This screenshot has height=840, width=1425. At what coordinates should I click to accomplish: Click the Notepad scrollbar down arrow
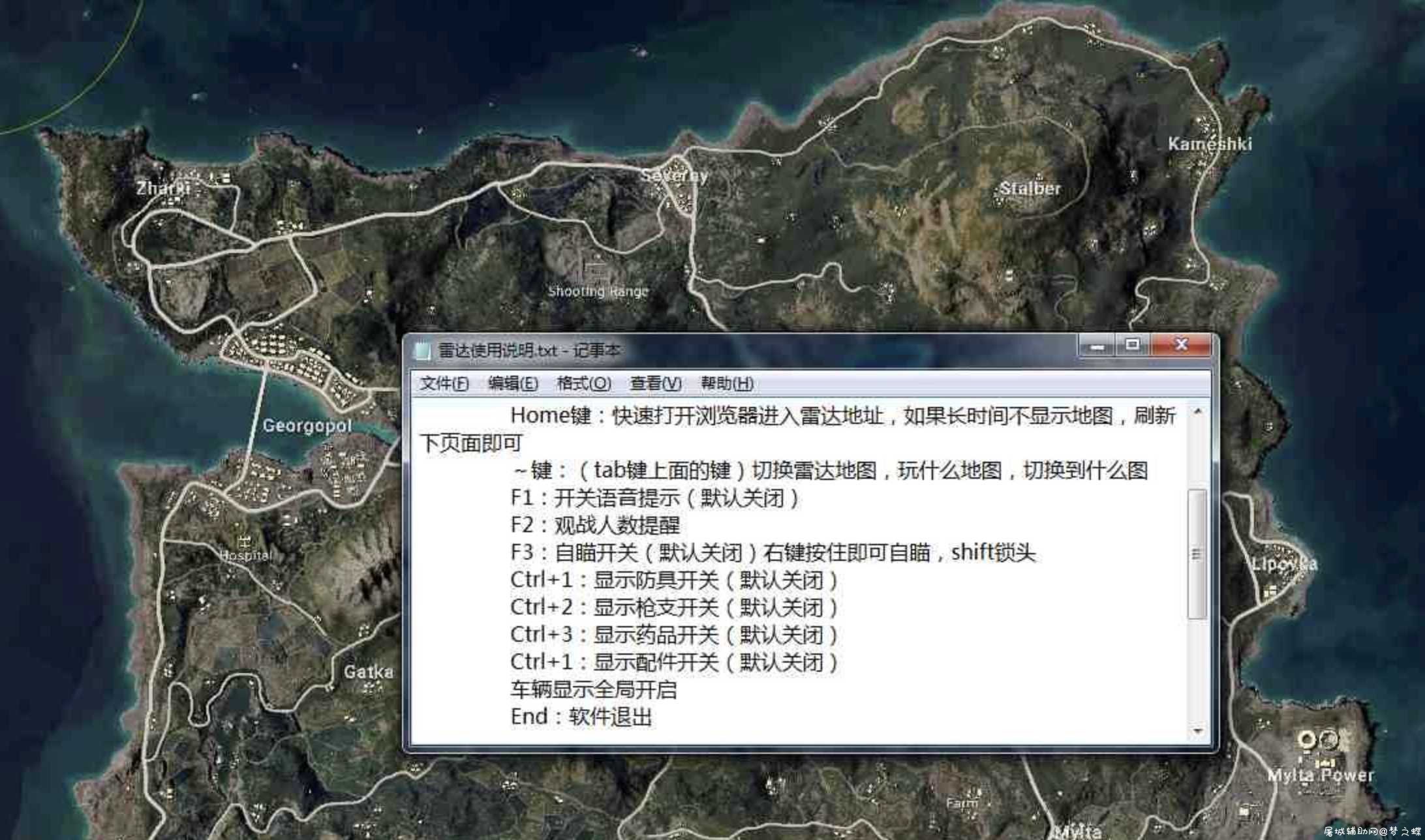pyautogui.click(x=1197, y=731)
